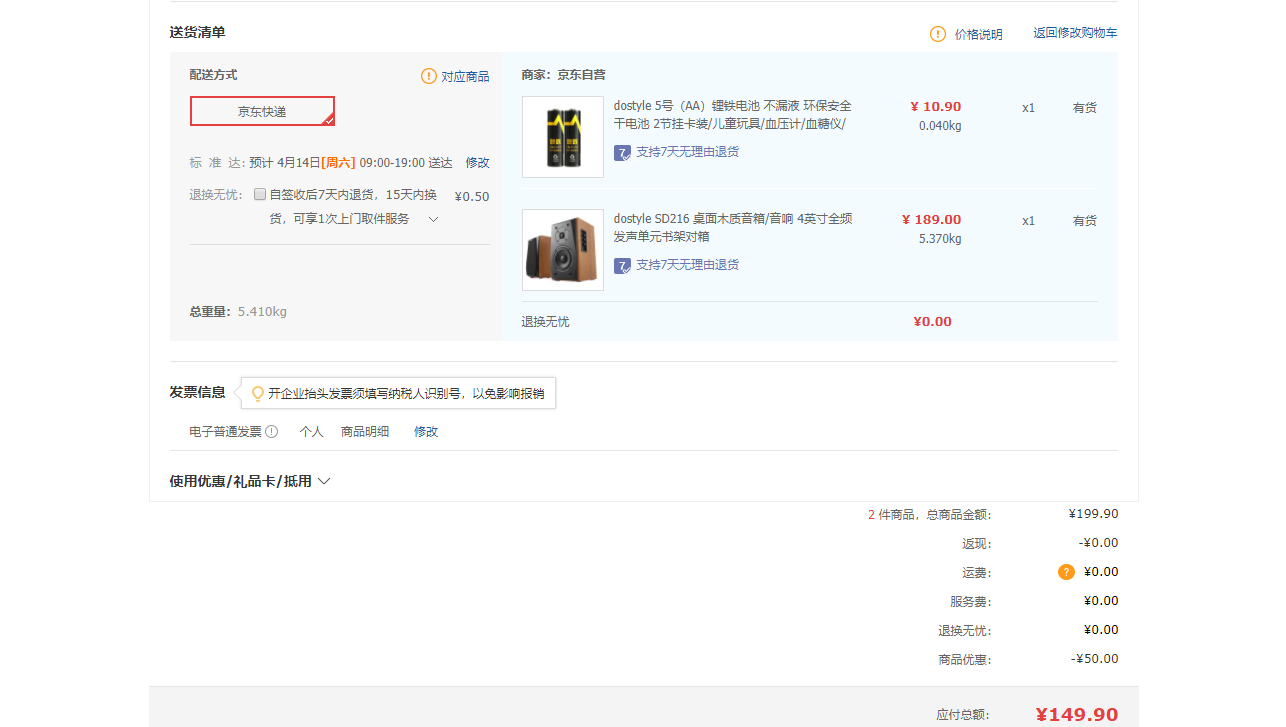Click the warning icon beside 对应商品
This screenshot has height=727, width=1286.
click(429, 76)
